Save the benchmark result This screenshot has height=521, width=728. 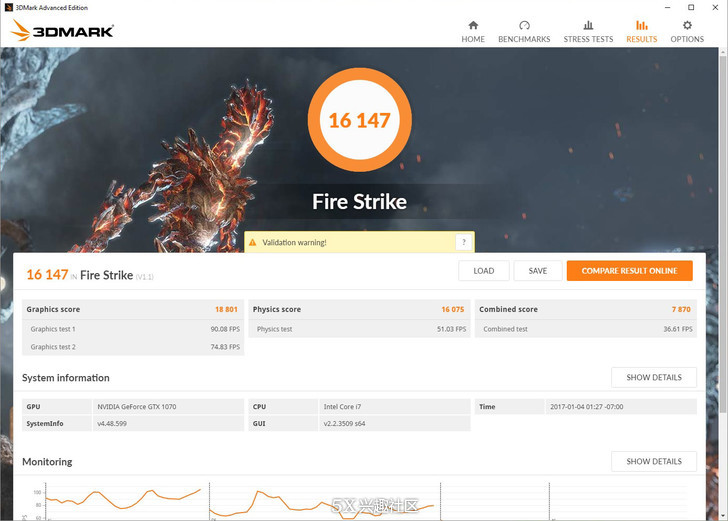tap(538, 271)
